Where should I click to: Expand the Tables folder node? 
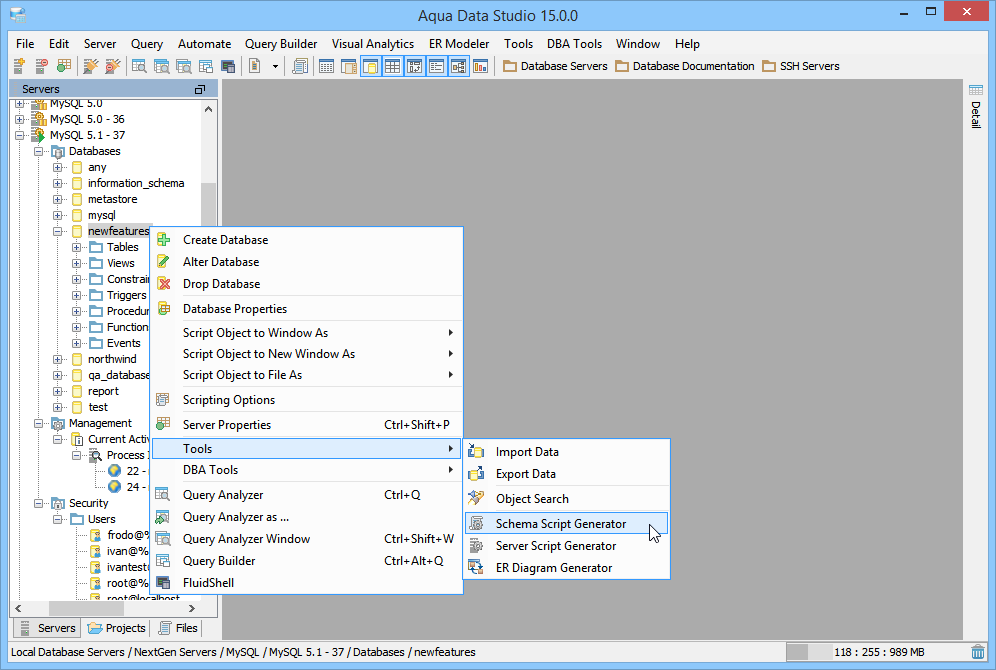77,247
